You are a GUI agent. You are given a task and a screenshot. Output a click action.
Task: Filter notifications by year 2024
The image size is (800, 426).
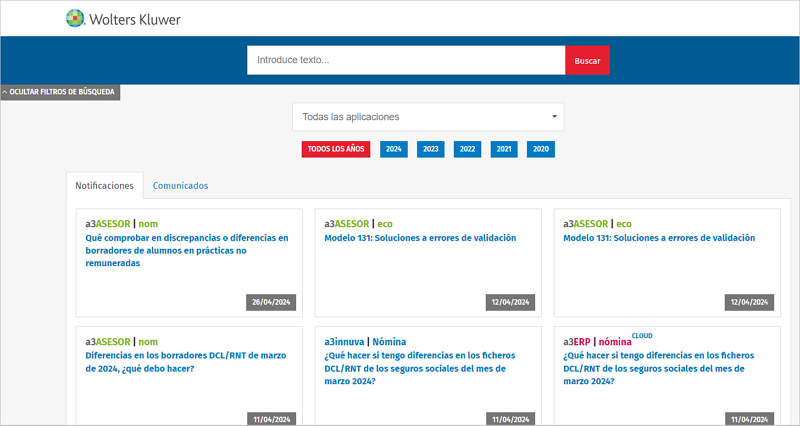394,149
